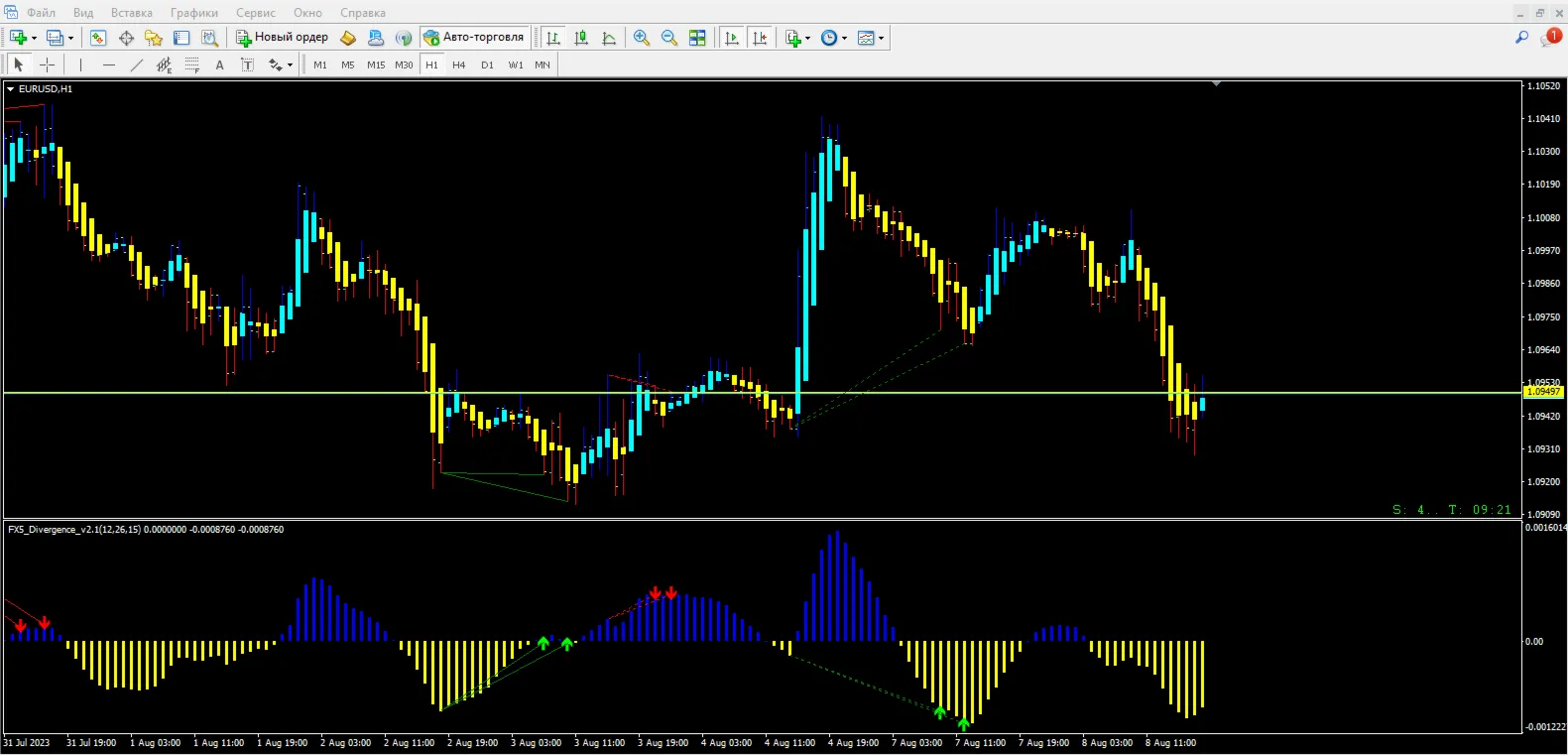Select the text label tool
The image size is (1568, 755).
tap(248, 64)
